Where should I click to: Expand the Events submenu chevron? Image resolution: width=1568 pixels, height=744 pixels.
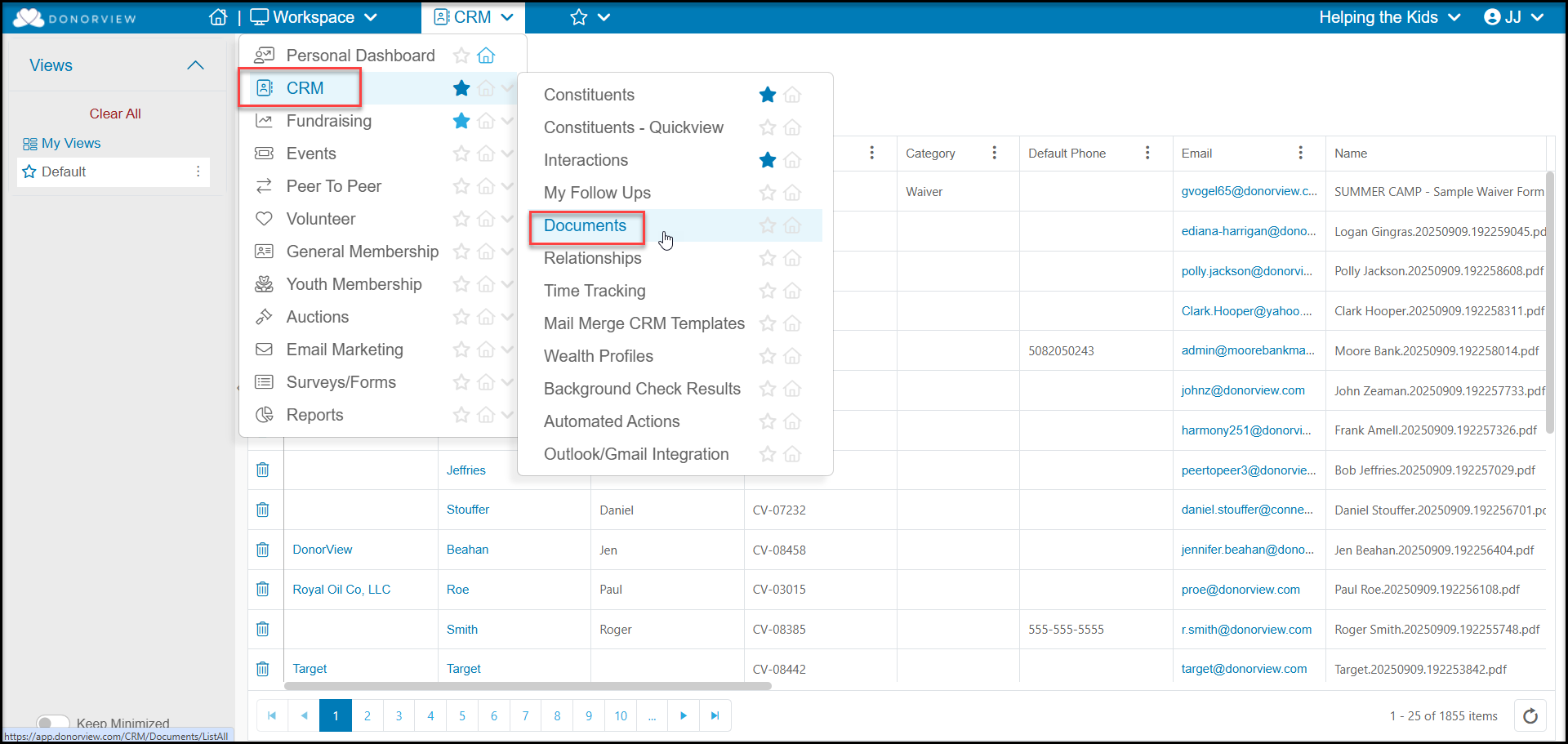(508, 154)
